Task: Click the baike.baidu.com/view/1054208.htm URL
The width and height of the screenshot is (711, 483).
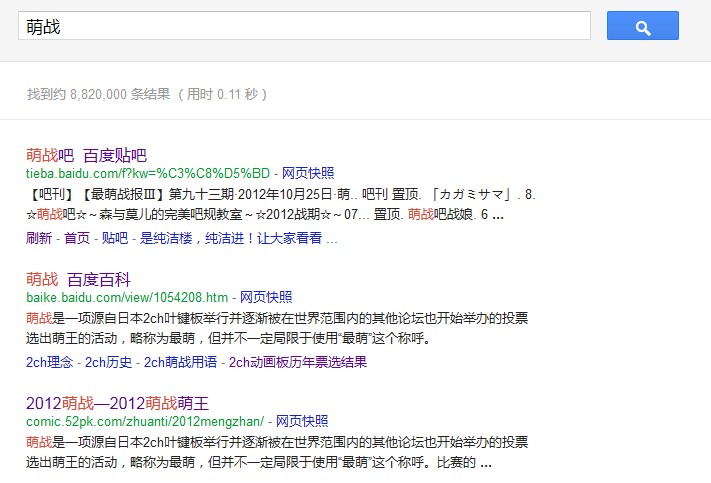Action: coord(127,298)
